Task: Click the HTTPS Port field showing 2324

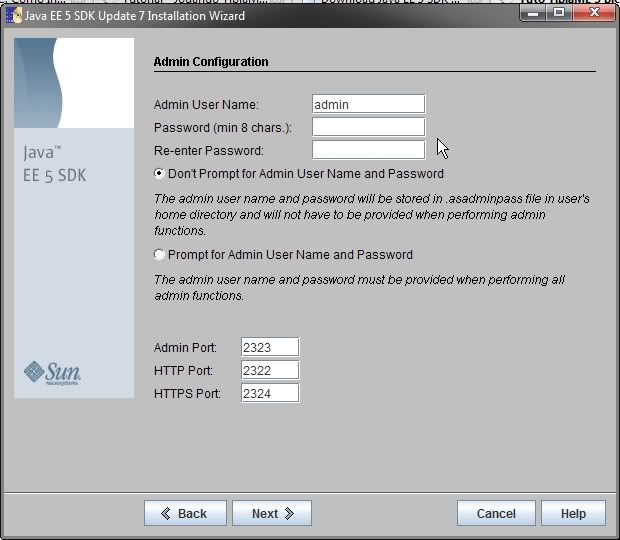Action: pyautogui.click(x=270, y=393)
